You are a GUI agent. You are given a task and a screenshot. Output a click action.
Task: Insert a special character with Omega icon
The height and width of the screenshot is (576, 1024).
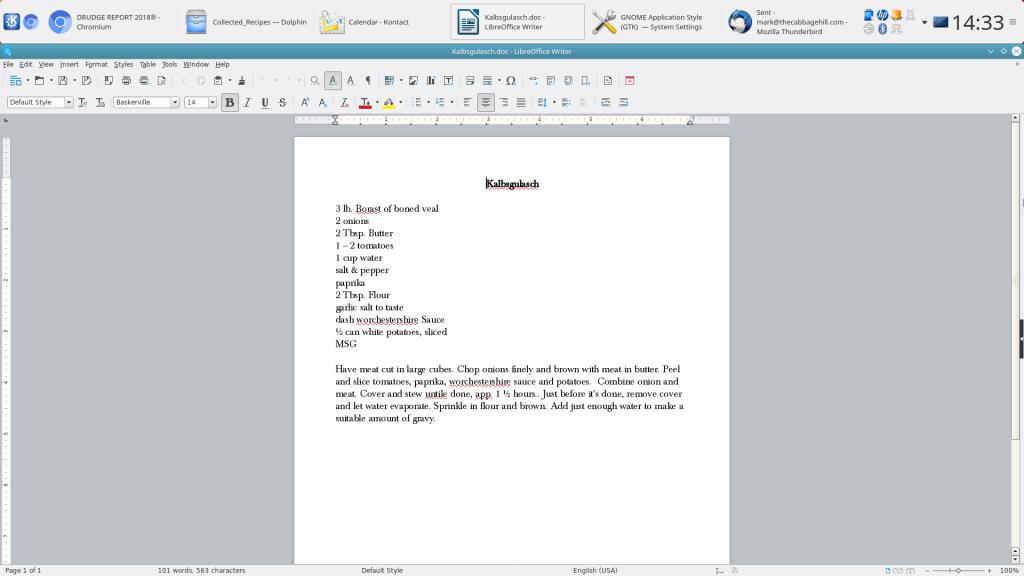tap(510, 80)
